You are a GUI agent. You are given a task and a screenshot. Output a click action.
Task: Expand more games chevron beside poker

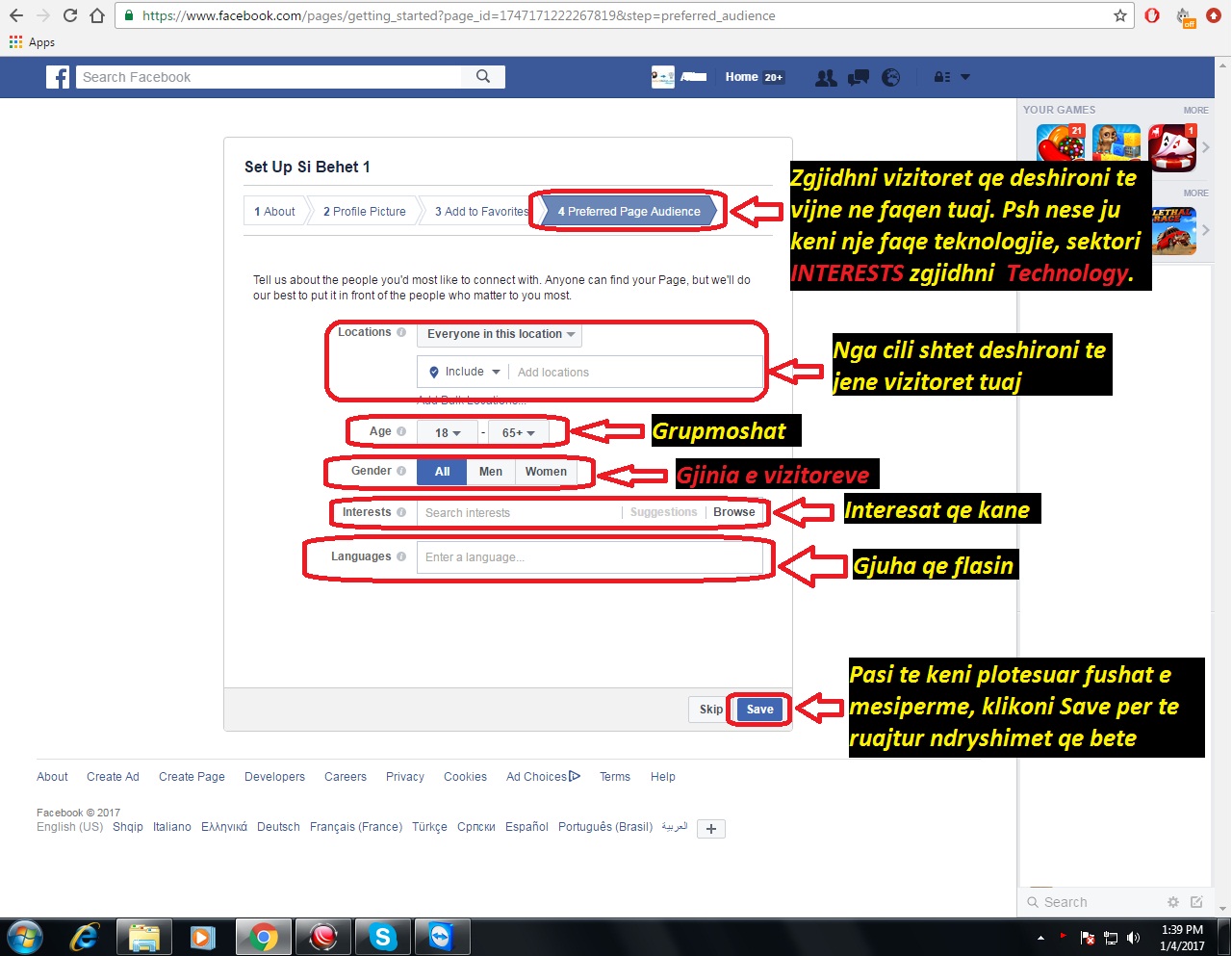tap(1205, 147)
